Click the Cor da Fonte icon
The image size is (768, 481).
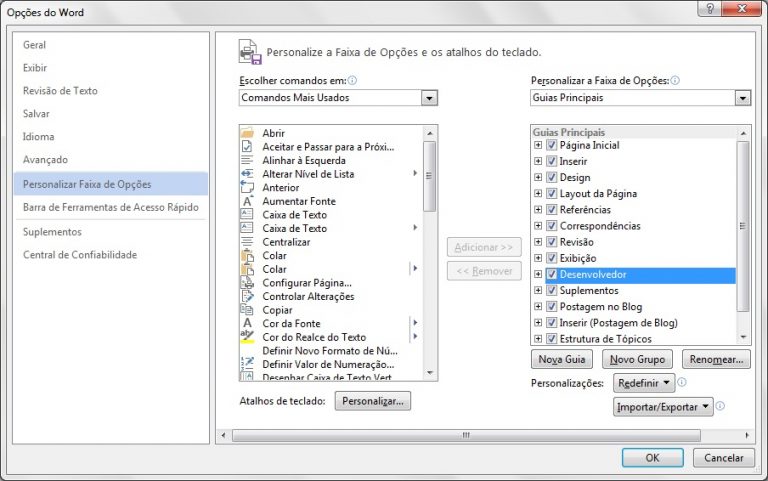click(x=247, y=323)
